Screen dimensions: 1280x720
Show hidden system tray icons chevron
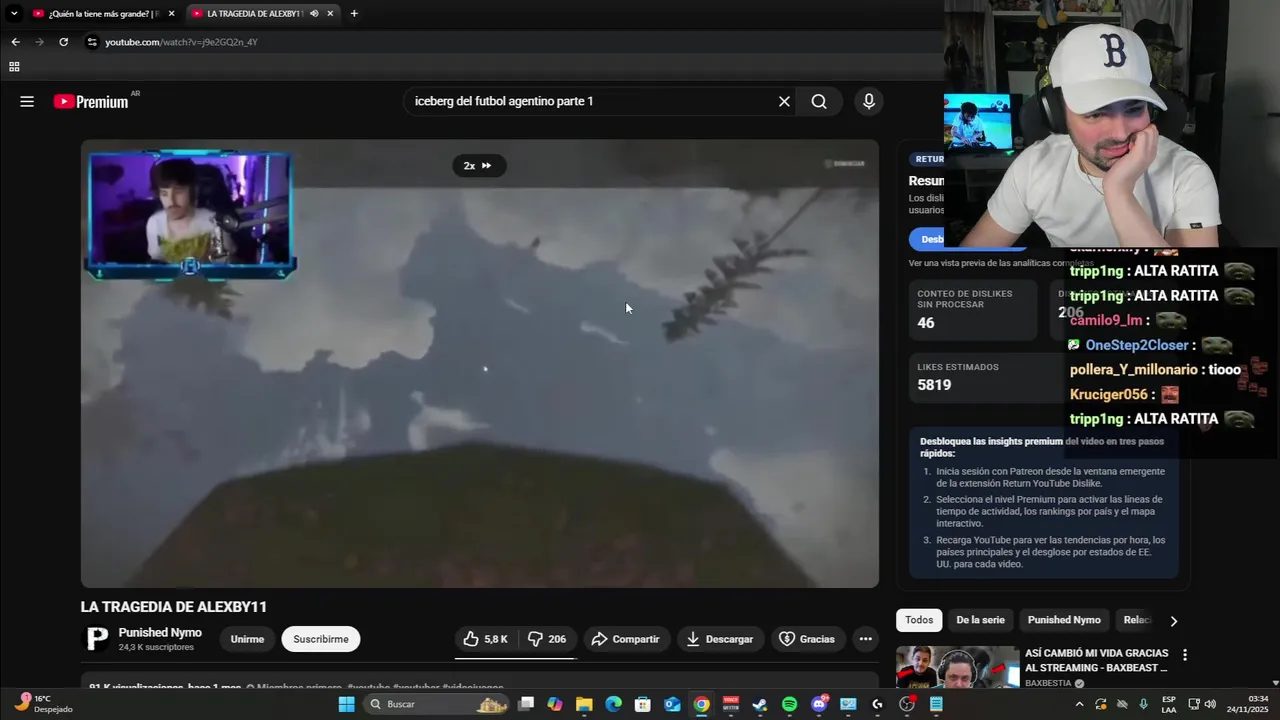click(1079, 704)
